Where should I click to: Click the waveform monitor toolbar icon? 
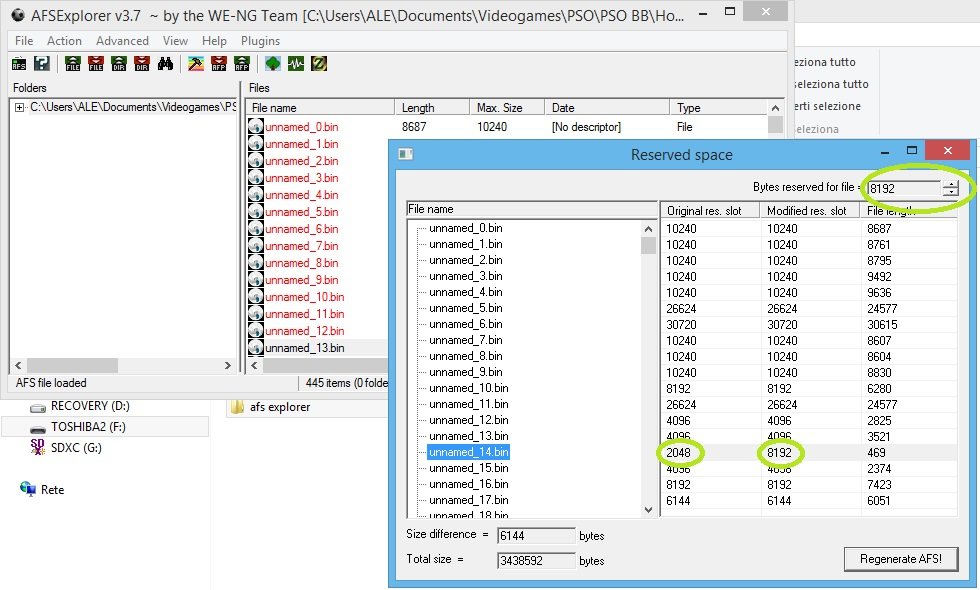(296, 64)
